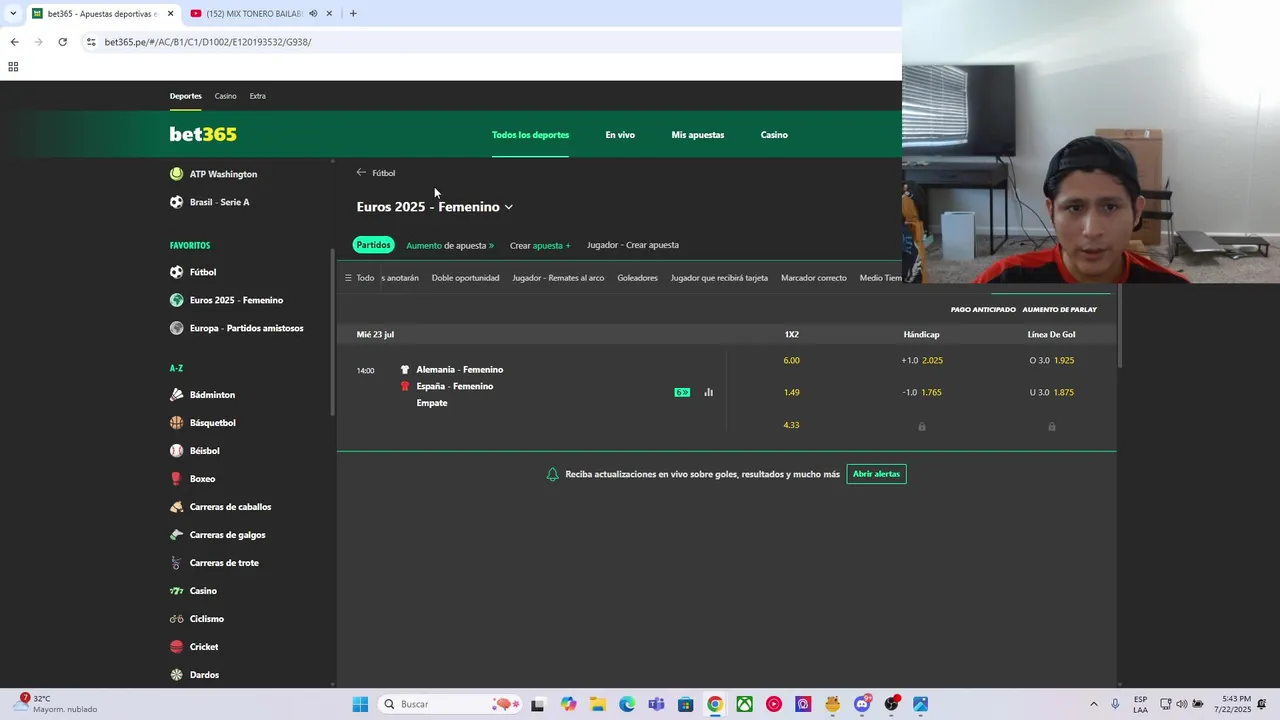Expand Euros 2025 - Femenino competition dropdown
The height and width of the screenshot is (720, 1280).
[509, 207]
